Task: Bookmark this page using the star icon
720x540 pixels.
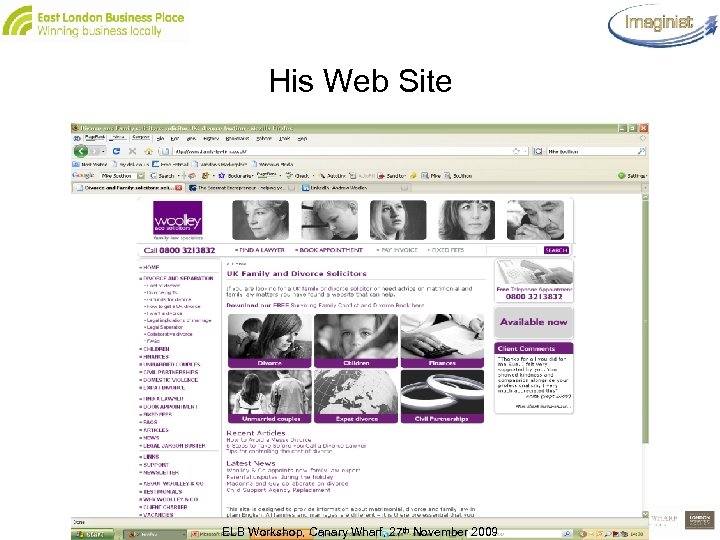Action: (516, 151)
